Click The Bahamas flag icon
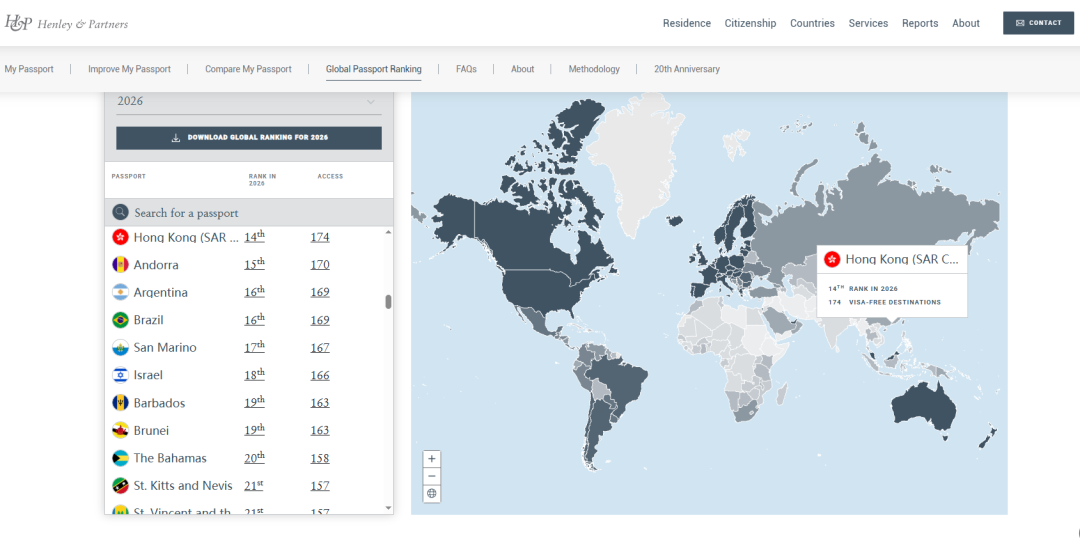Image resolution: width=1080 pixels, height=541 pixels. click(x=121, y=458)
